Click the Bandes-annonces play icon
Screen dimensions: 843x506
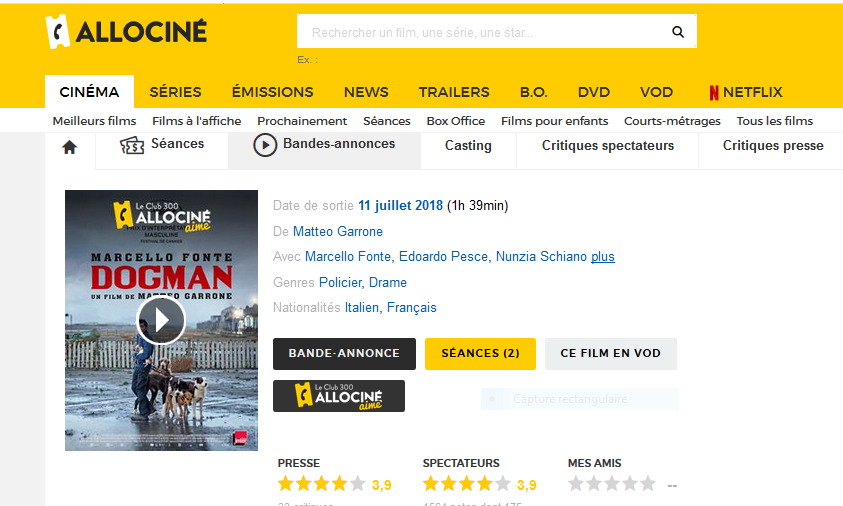coord(265,145)
